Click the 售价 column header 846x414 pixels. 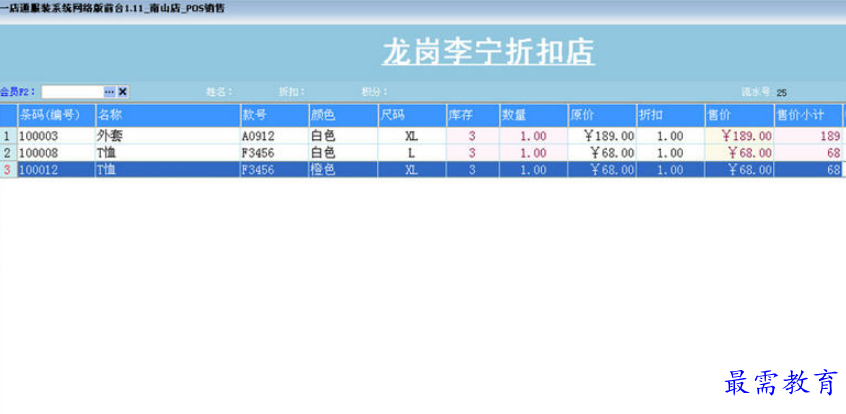tap(740, 115)
